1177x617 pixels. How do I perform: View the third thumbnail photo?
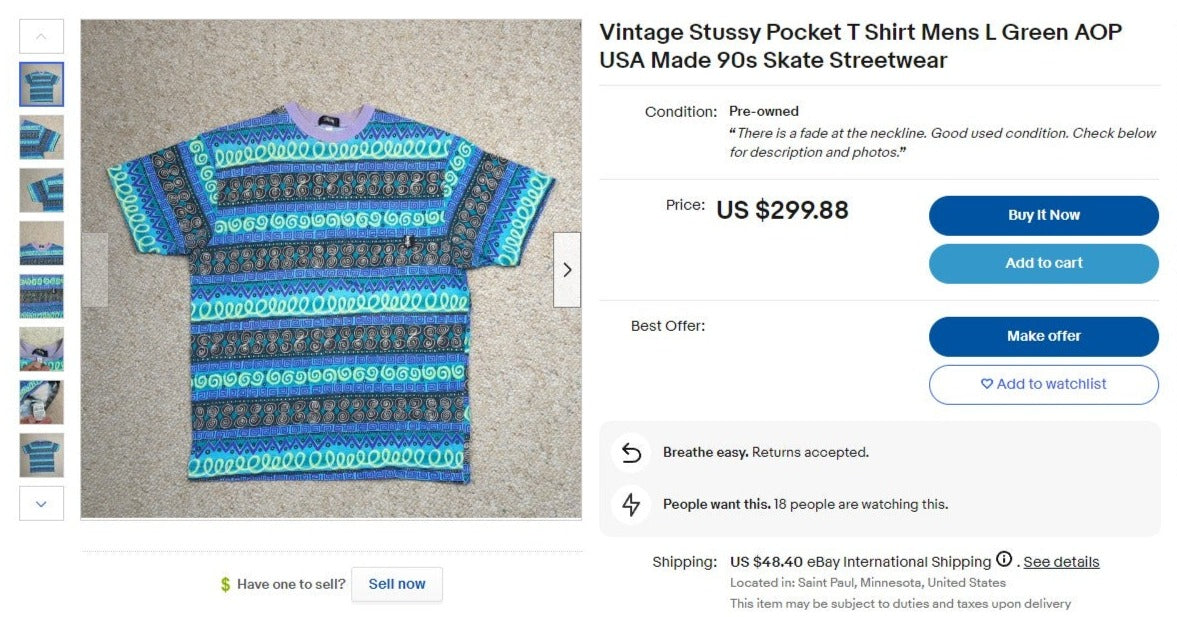pyautogui.click(x=42, y=190)
